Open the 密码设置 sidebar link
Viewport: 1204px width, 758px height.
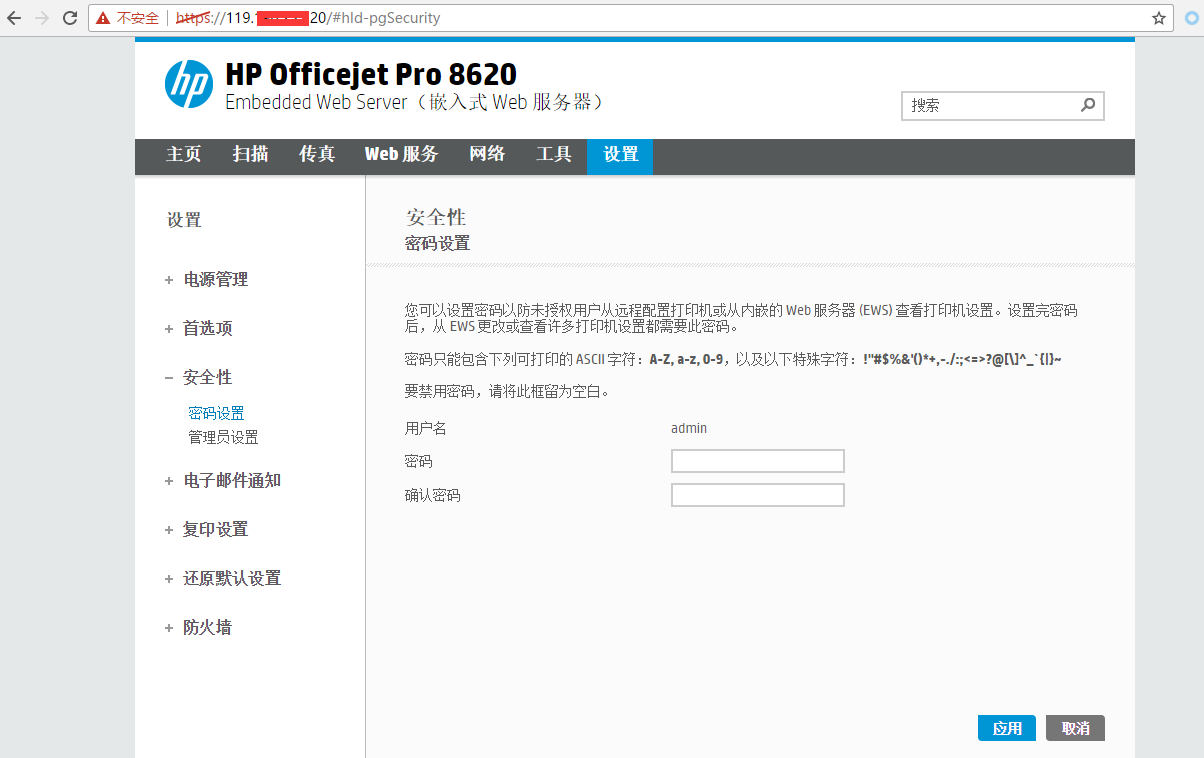coord(216,413)
